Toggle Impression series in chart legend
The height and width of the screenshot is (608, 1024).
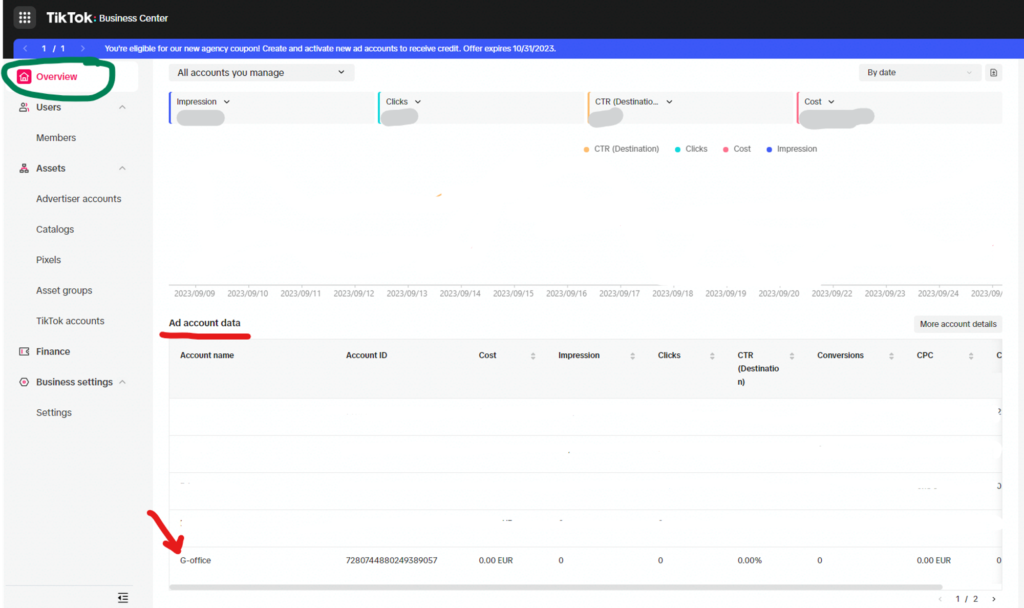tap(792, 149)
